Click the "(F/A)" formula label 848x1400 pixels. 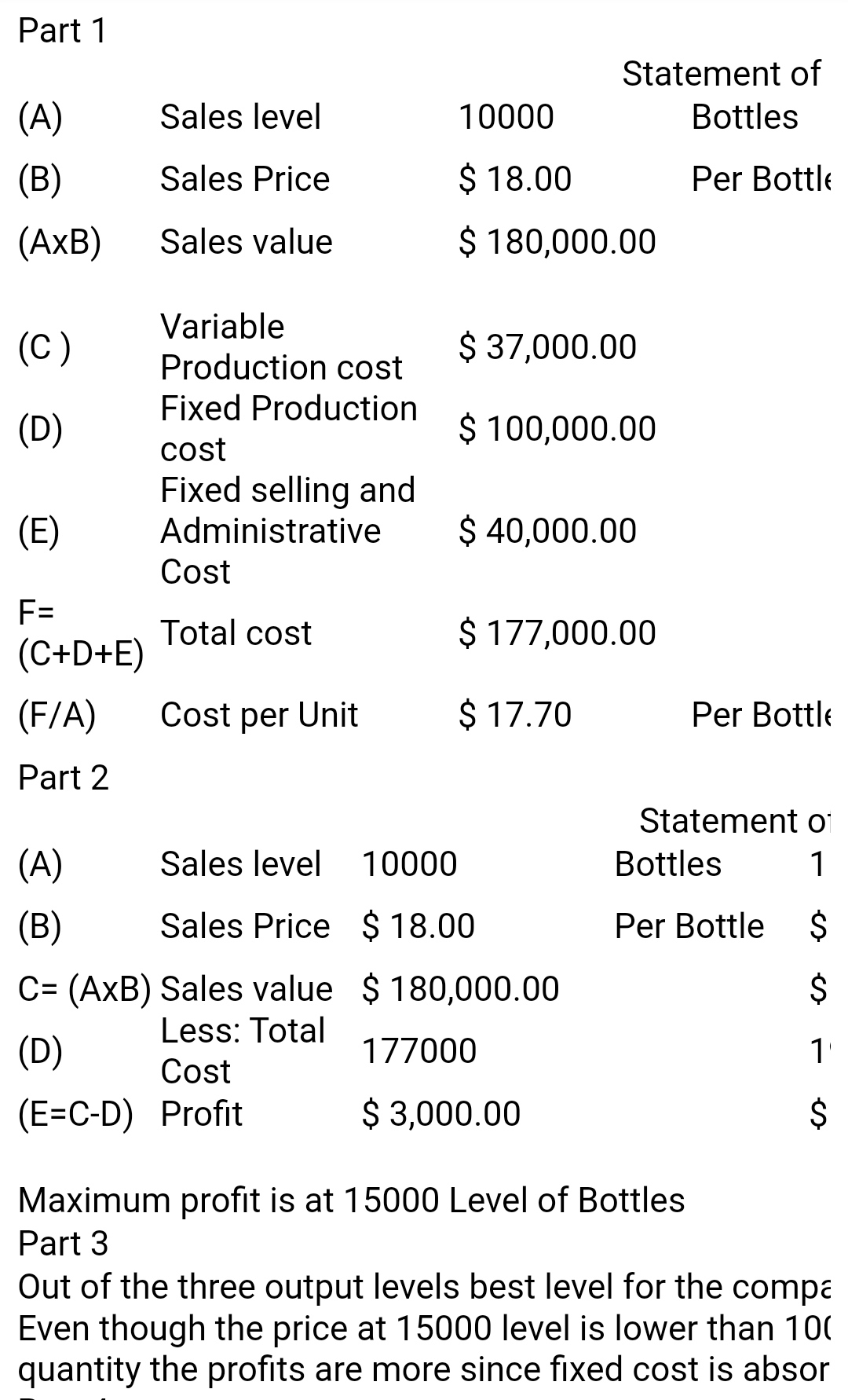click(x=57, y=714)
